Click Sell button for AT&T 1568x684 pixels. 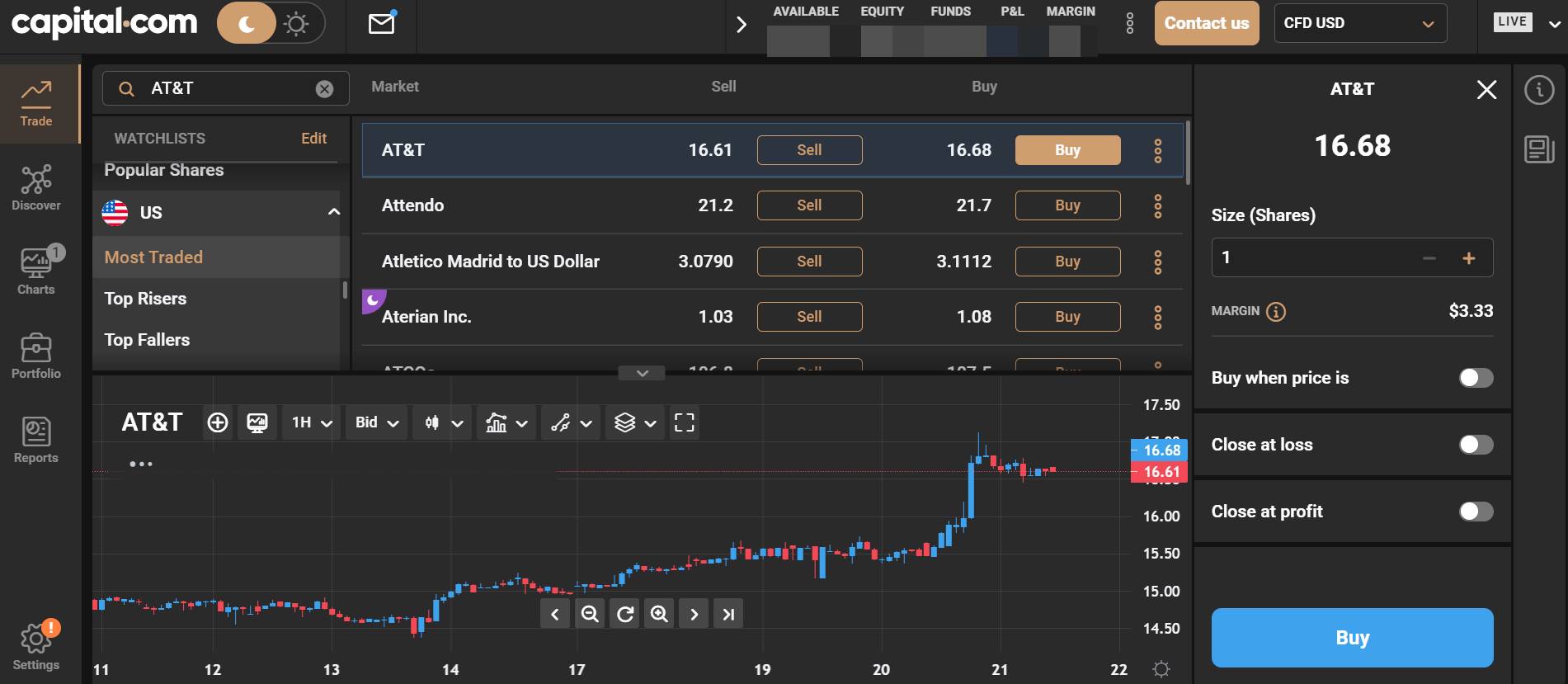(x=809, y=150)
